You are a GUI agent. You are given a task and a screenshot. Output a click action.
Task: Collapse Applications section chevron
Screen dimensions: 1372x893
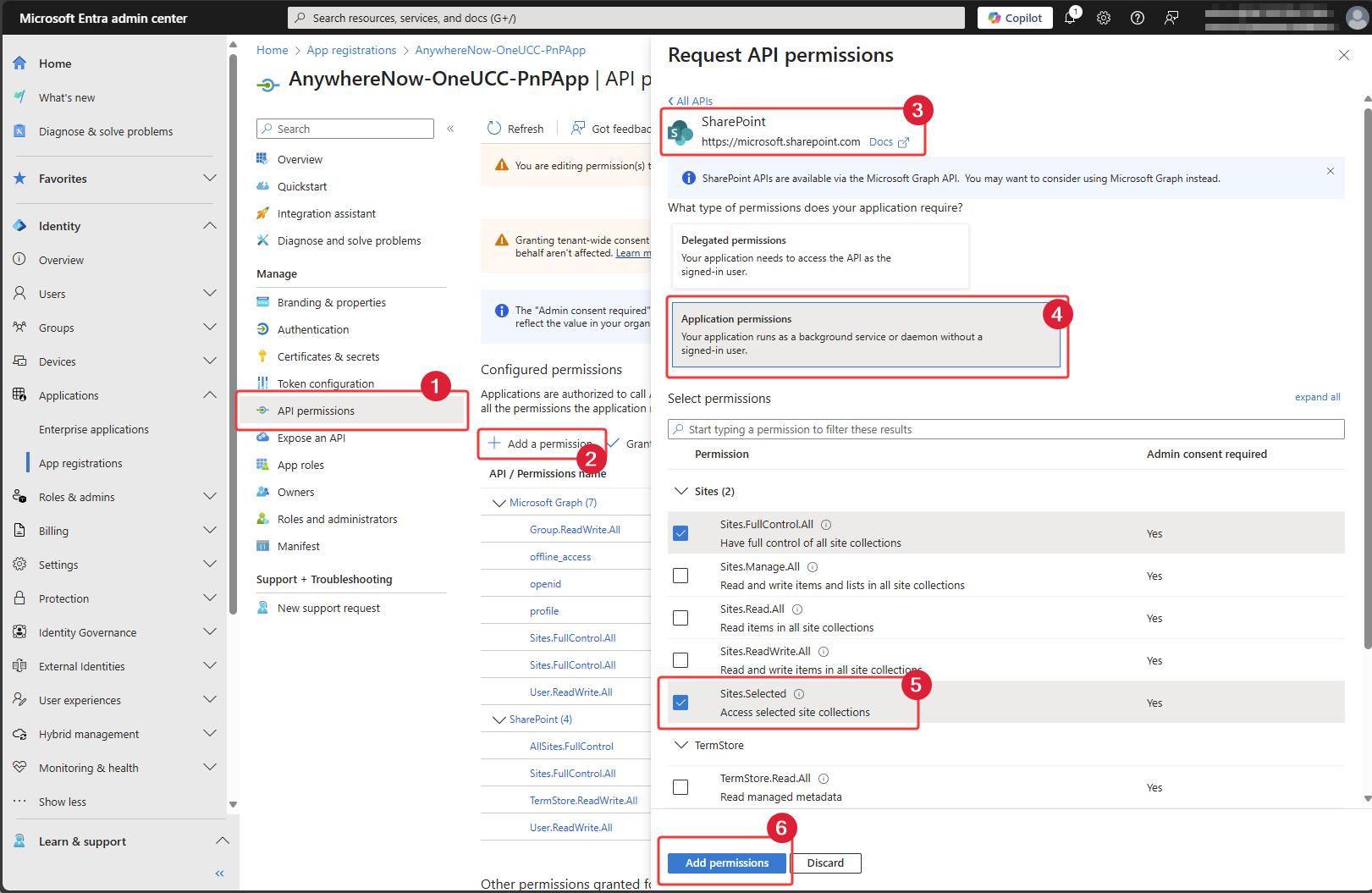[x=210, y=395]
